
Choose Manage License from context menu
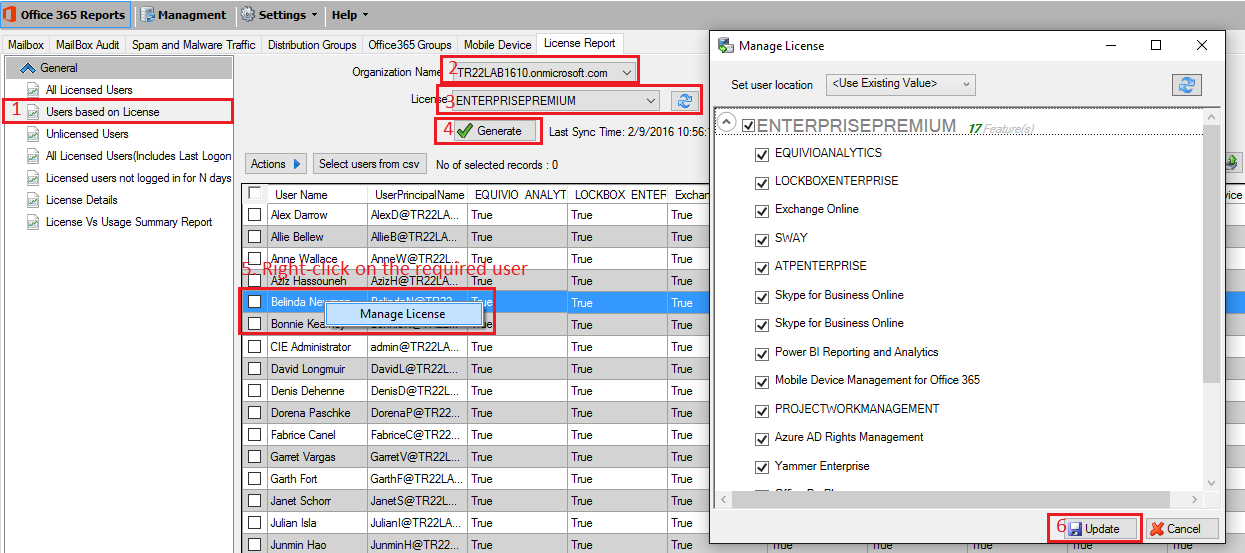402,314
